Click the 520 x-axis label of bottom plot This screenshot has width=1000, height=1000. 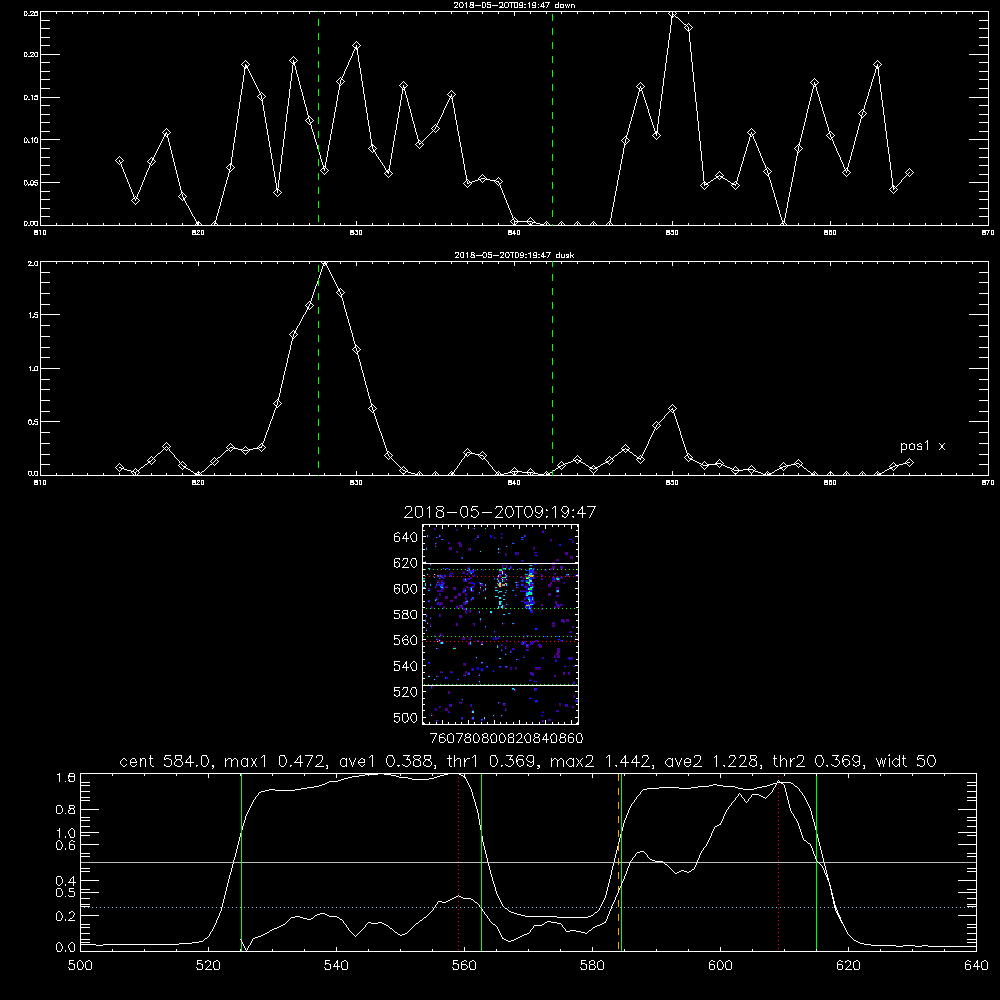pyautogui.click(x=208, y=966)
